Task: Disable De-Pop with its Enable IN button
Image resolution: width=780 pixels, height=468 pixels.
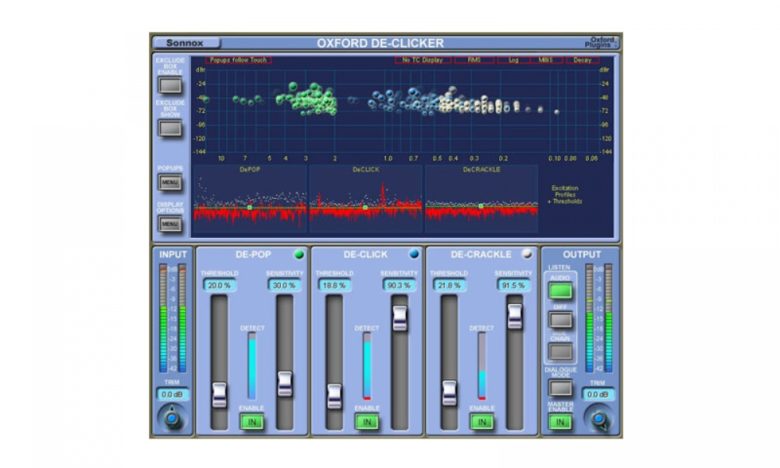Action: [x=252, y=422]
